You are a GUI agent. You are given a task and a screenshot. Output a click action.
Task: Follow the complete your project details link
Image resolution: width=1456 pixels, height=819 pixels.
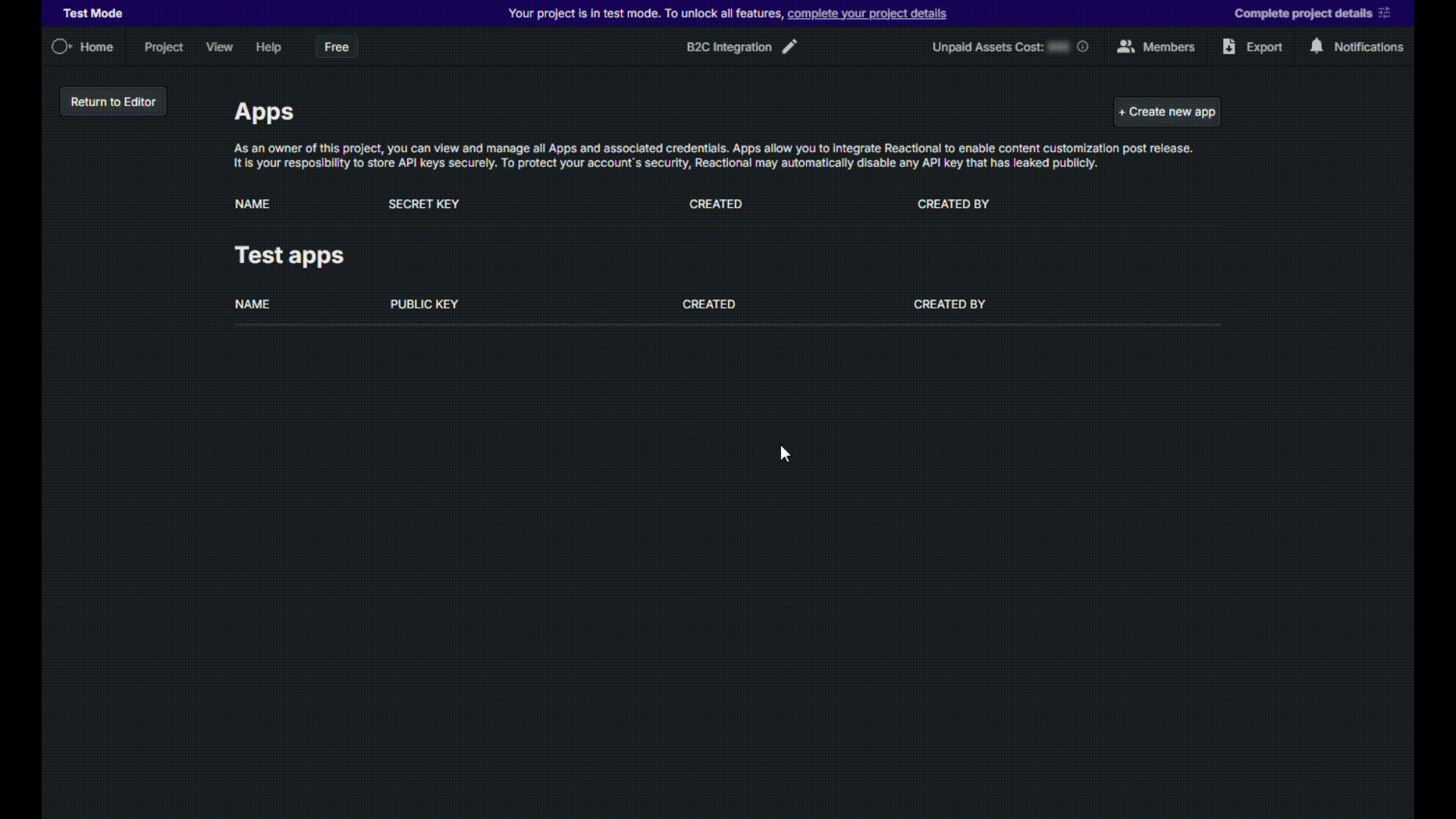click(866, 13)
